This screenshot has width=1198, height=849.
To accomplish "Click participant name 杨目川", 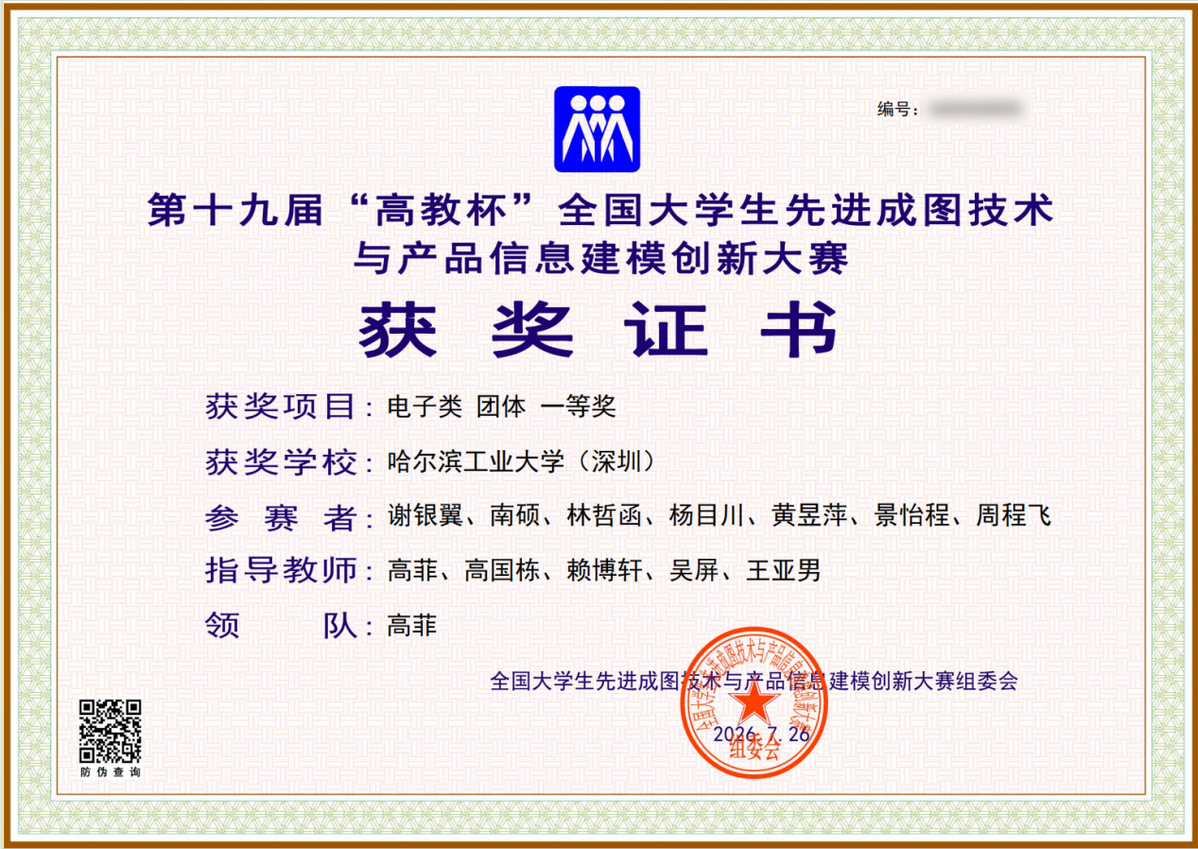I will click(706, 516).
